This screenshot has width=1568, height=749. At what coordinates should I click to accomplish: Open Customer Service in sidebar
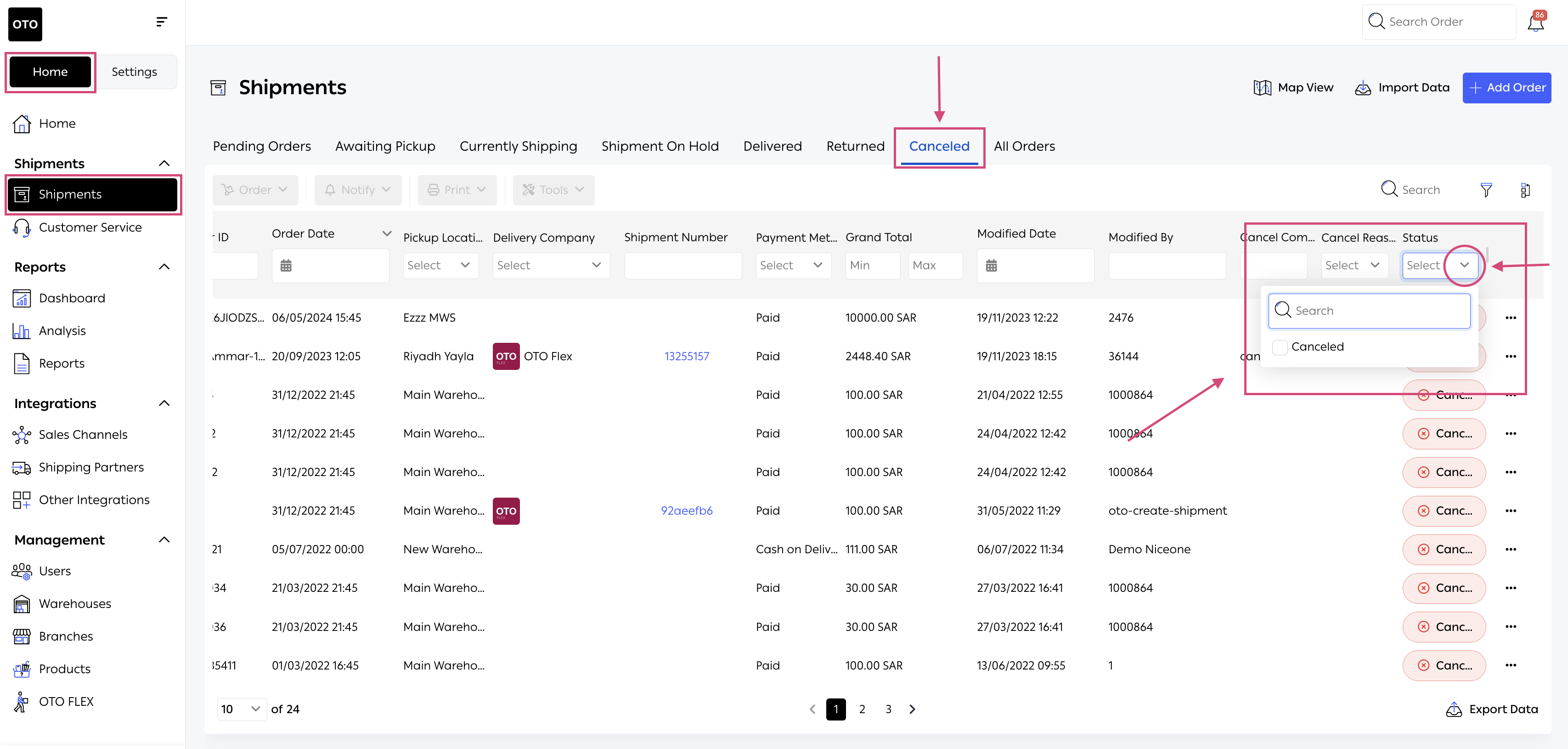pyautogui.click(x=90, y=228)
